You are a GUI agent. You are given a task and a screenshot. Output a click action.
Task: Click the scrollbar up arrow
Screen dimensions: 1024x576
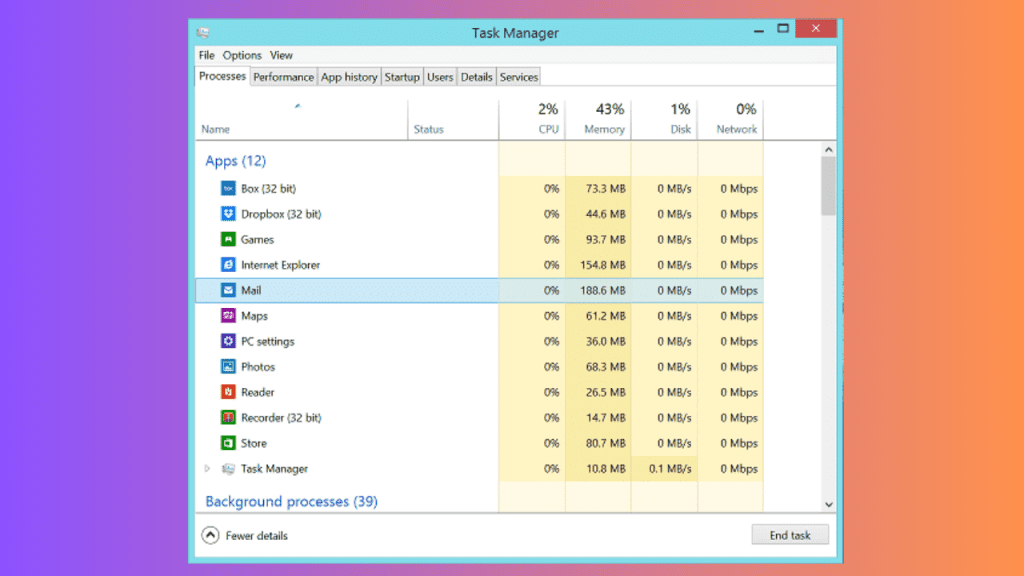click(829, 150)
